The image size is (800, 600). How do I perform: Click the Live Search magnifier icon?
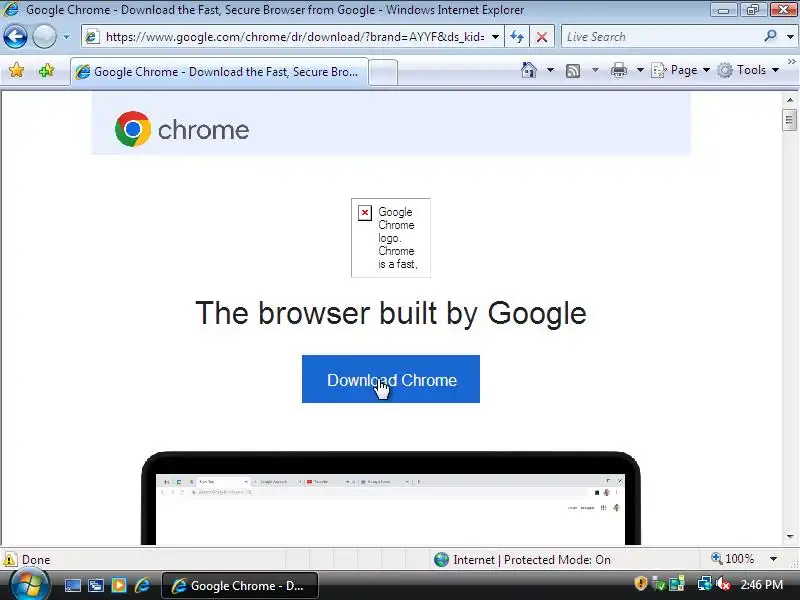[x=771, y=36]
